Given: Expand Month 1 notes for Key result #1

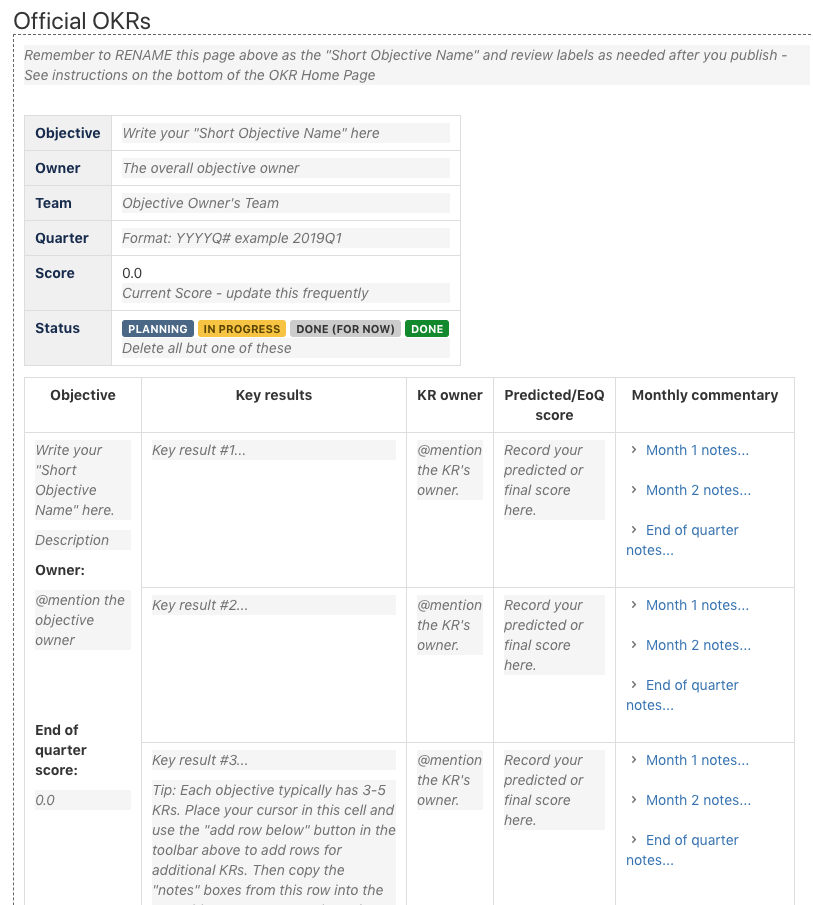Looking at the screenshot, I should pos(697,450).
